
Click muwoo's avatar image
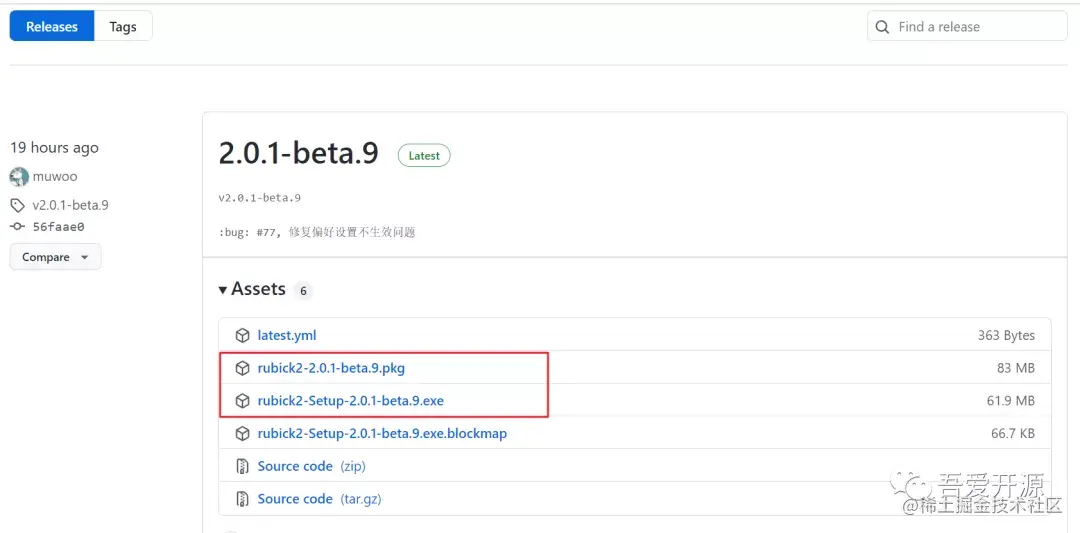(x=19, y=176)
